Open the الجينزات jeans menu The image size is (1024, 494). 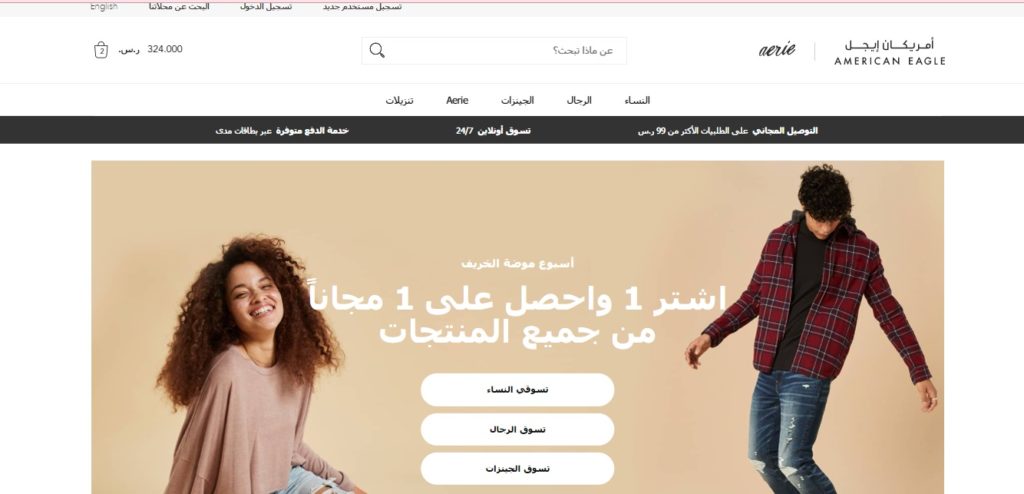517,100
